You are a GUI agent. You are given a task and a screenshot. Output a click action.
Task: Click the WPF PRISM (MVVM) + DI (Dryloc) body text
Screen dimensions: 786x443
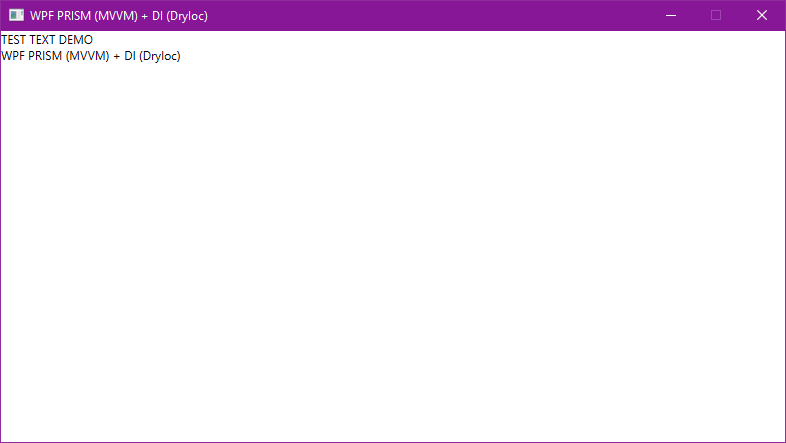tap(91, 56)
